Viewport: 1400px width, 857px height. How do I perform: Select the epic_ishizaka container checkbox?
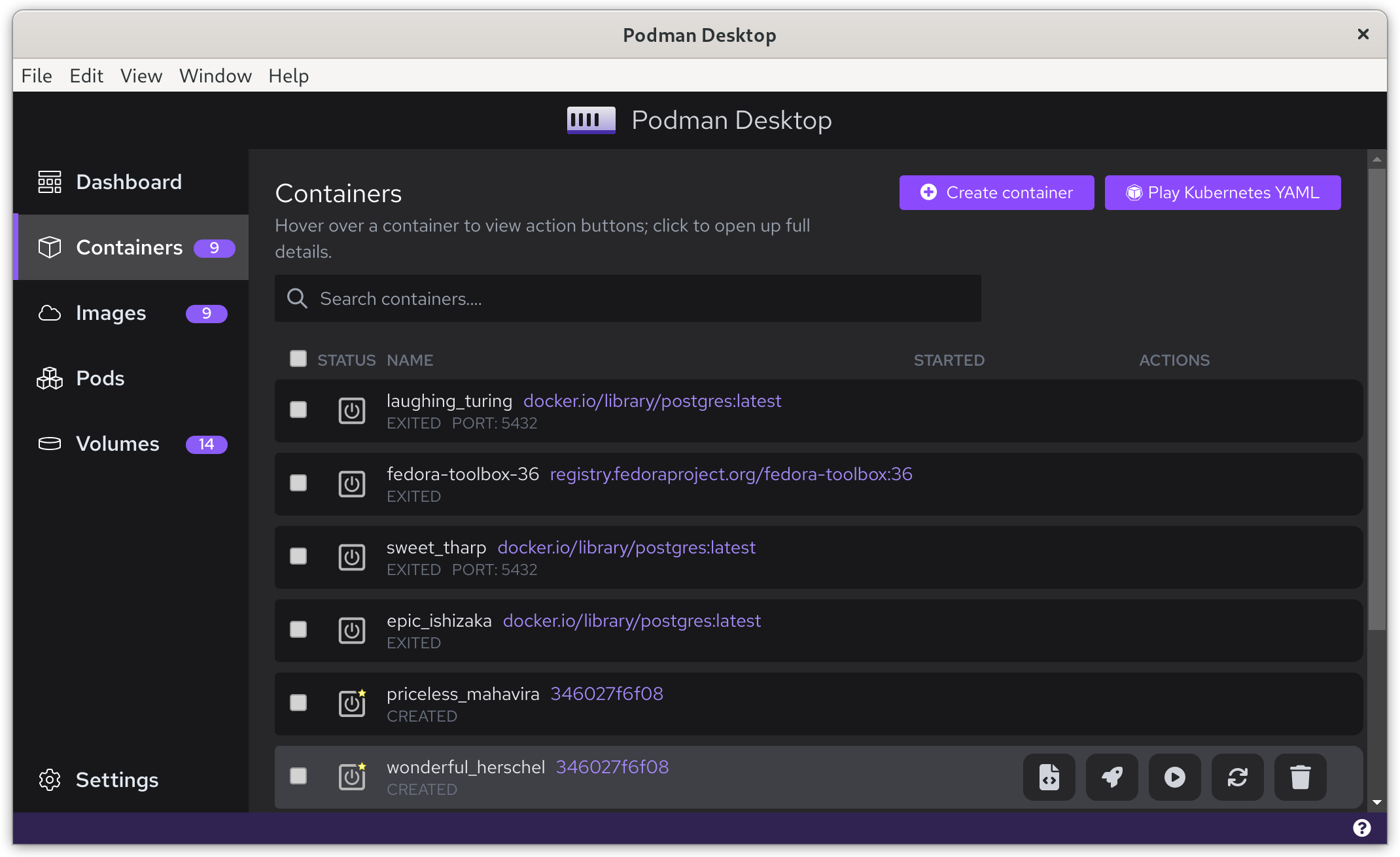coord(298,629)
